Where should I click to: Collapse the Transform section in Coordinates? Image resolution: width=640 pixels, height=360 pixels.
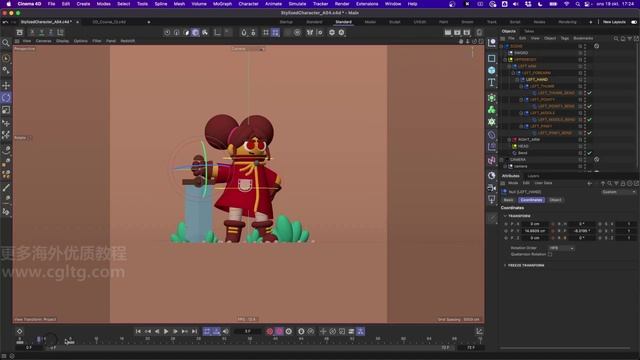[x=505, y=216]
